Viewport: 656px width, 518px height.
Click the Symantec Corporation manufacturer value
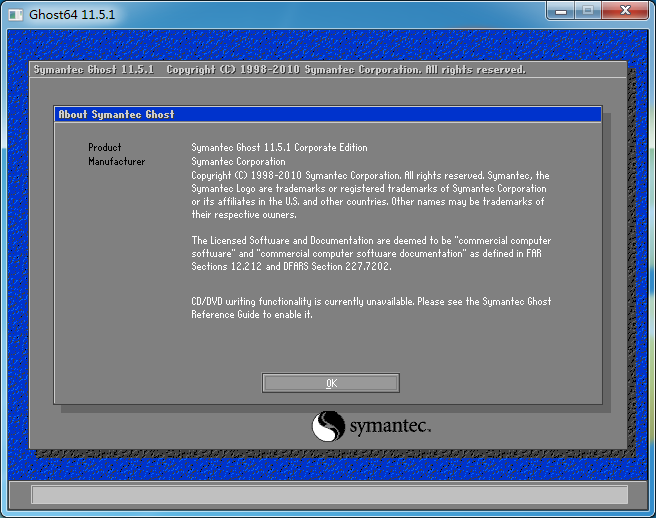point(238,162)
